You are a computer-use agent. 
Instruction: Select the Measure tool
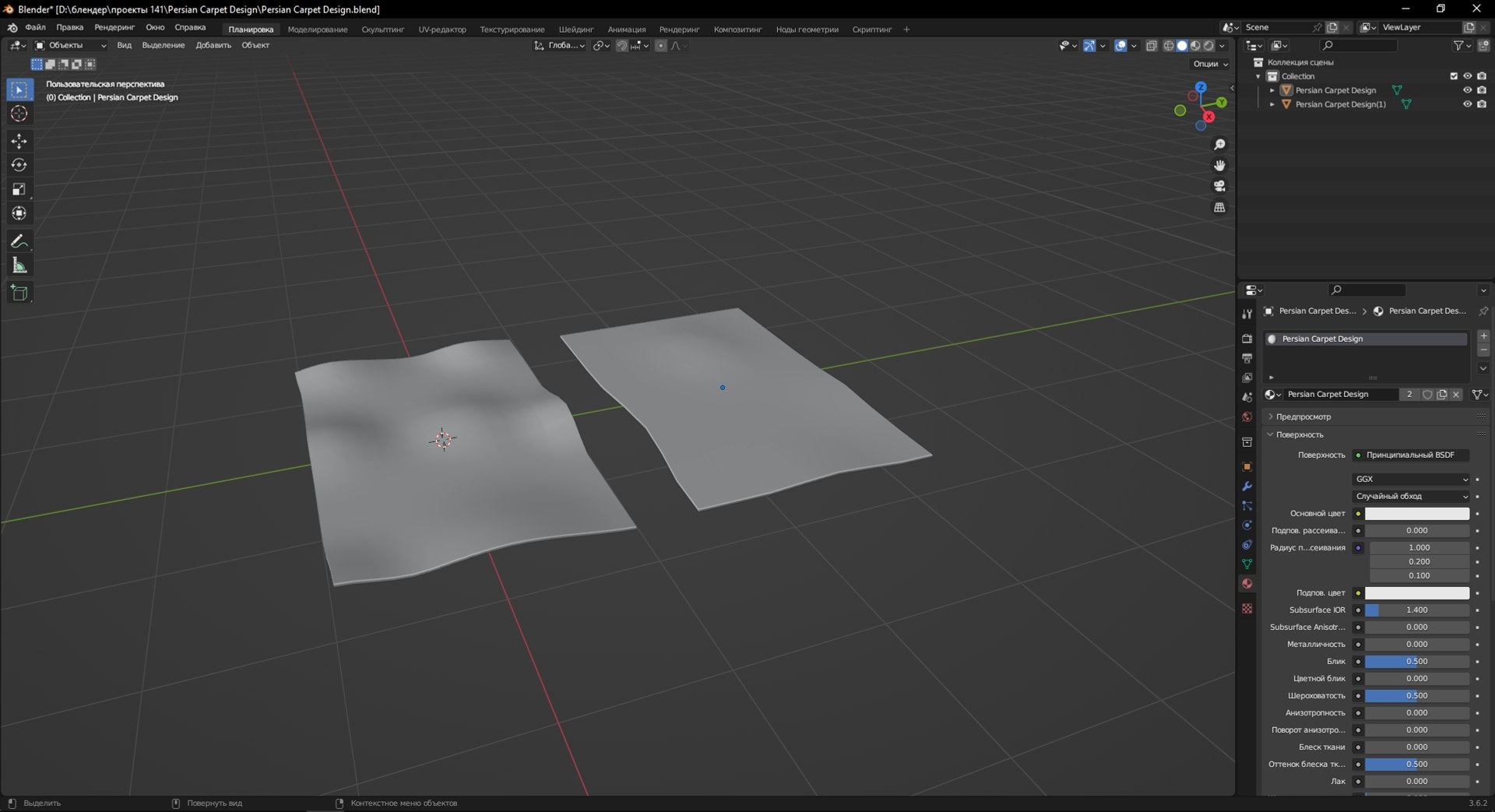[x=19, y=265]
